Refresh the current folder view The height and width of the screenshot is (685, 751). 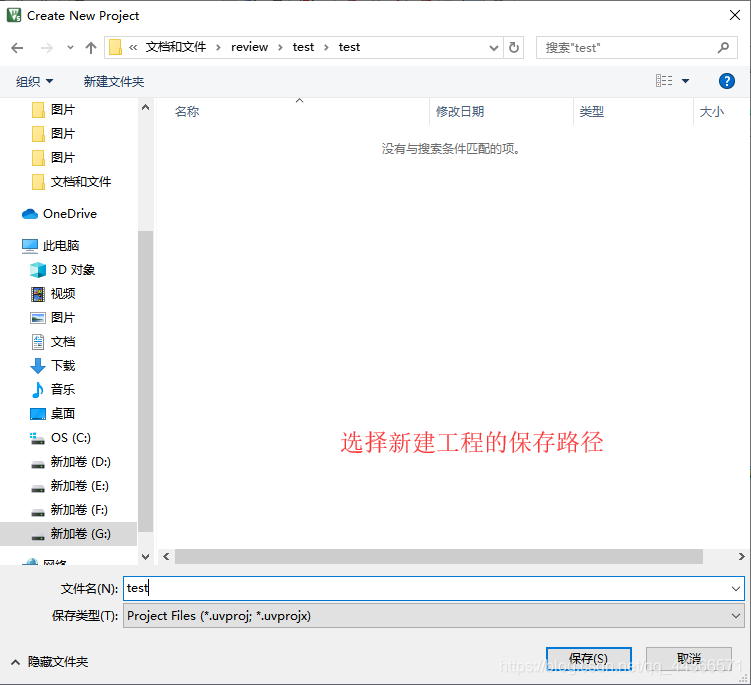[x=514, y=48]
